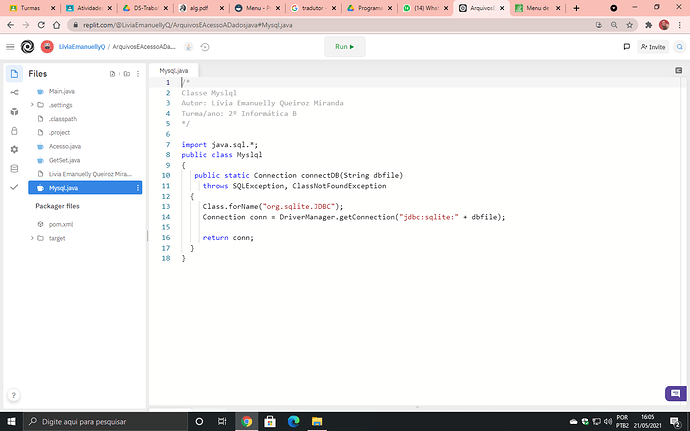Open a new browser tab
Screen dimensions: 690x431
click(576, 8)
